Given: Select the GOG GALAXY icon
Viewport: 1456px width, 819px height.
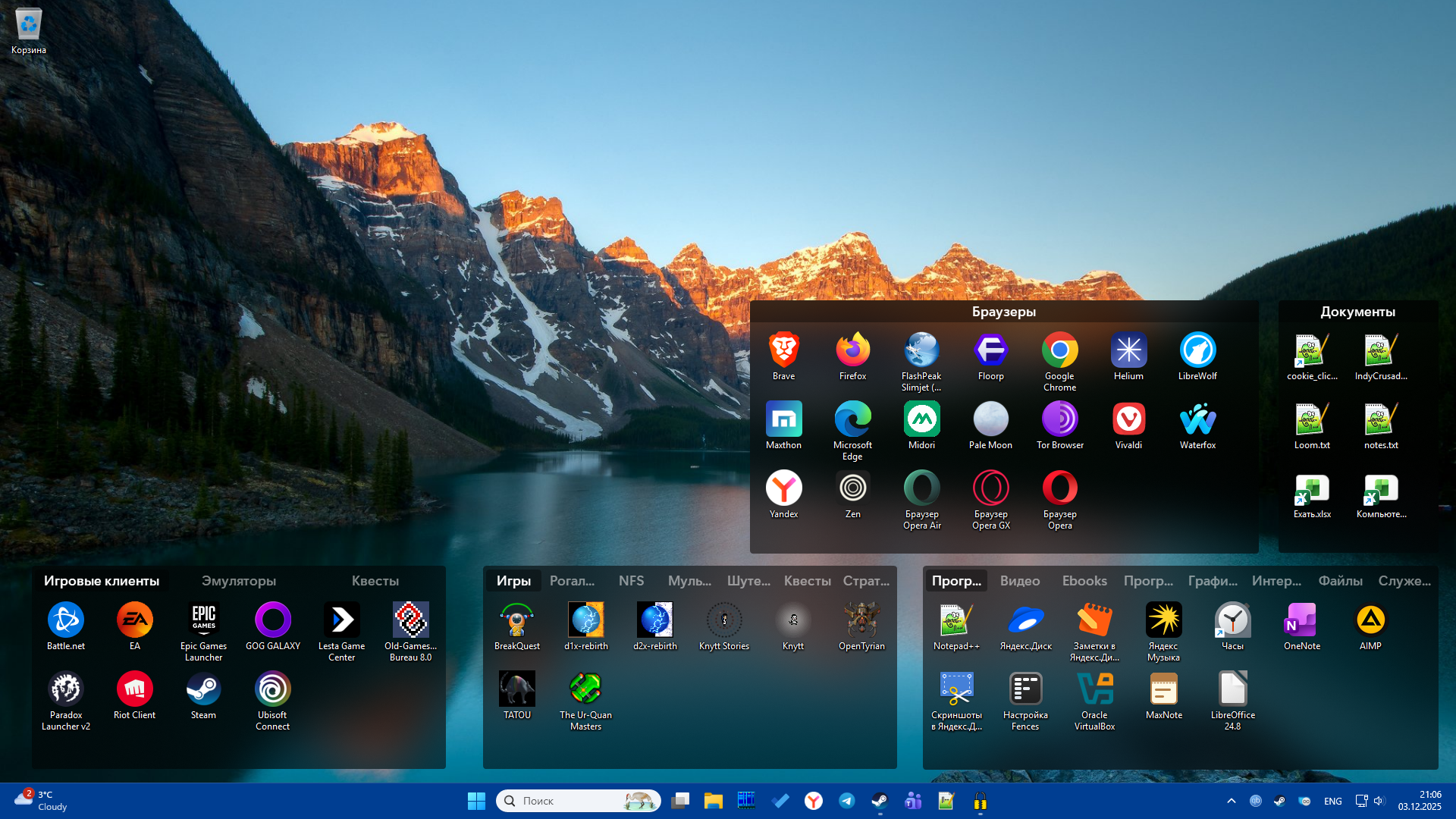Looking at the screenshot, I should click(x=272, y=621).
